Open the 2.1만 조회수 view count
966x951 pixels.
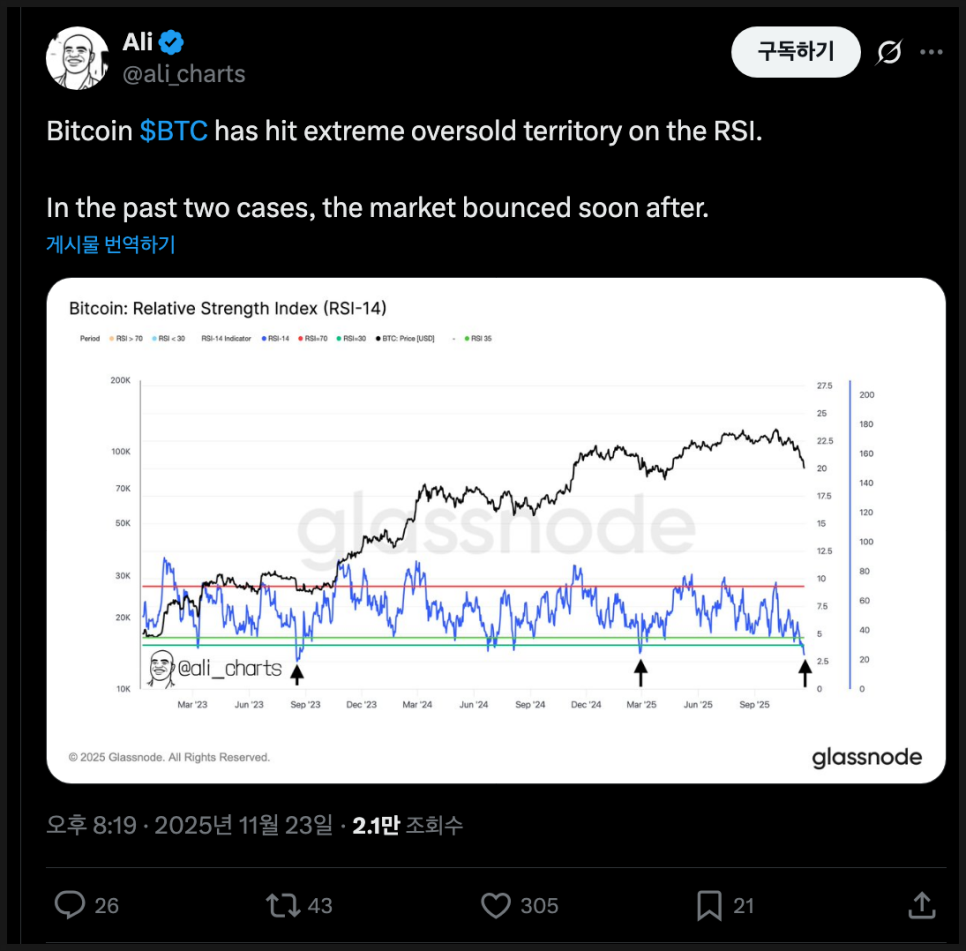[407, 825]
